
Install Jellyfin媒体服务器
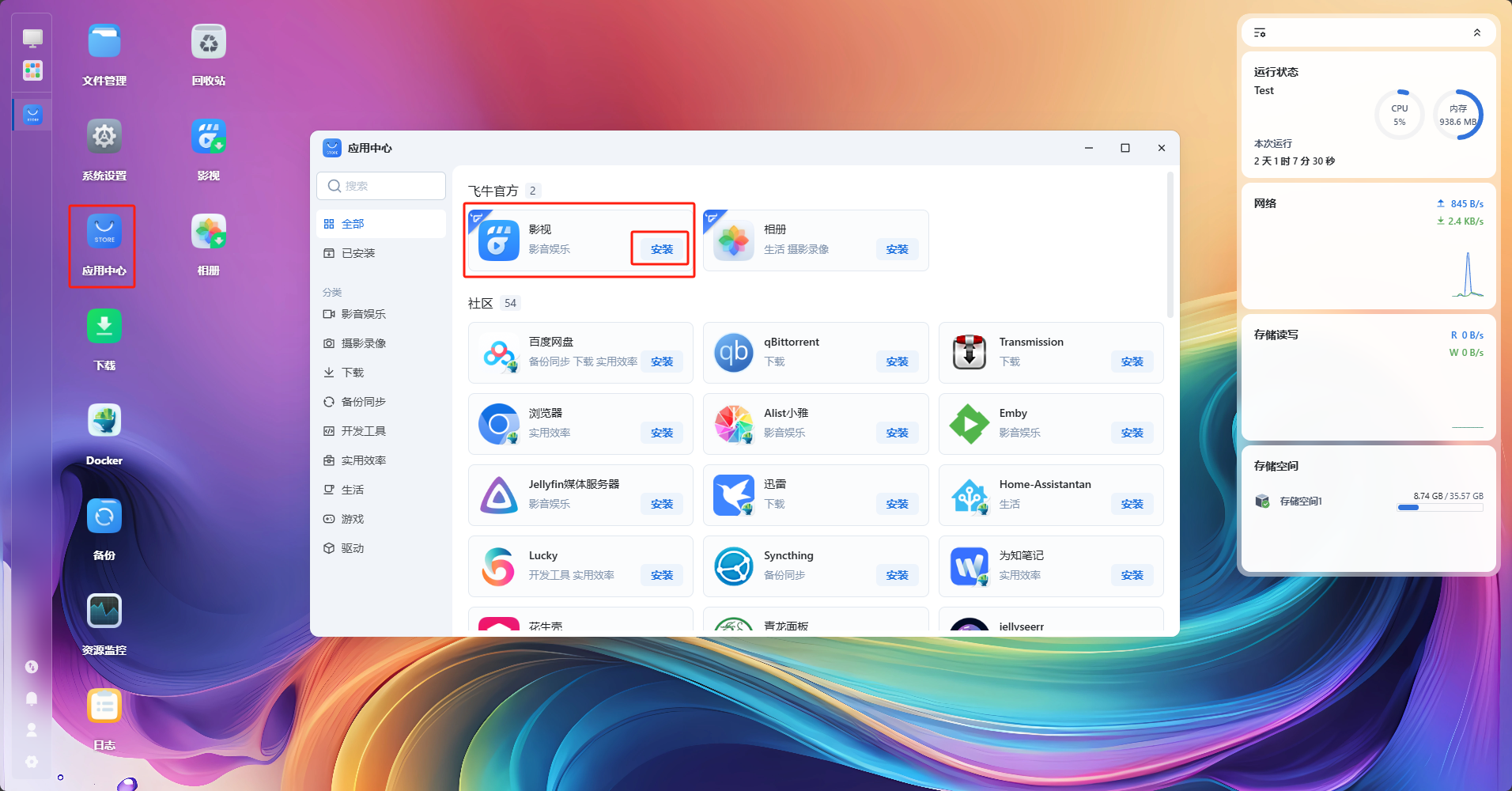pos(662,504)
